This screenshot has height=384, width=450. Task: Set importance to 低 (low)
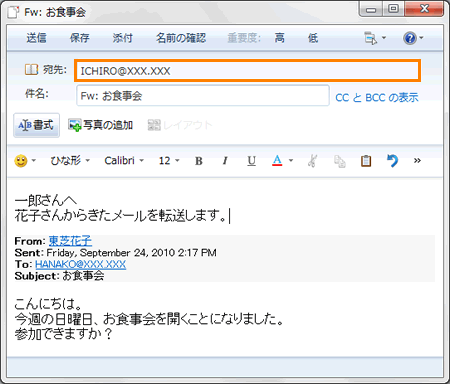pos(313,38)
